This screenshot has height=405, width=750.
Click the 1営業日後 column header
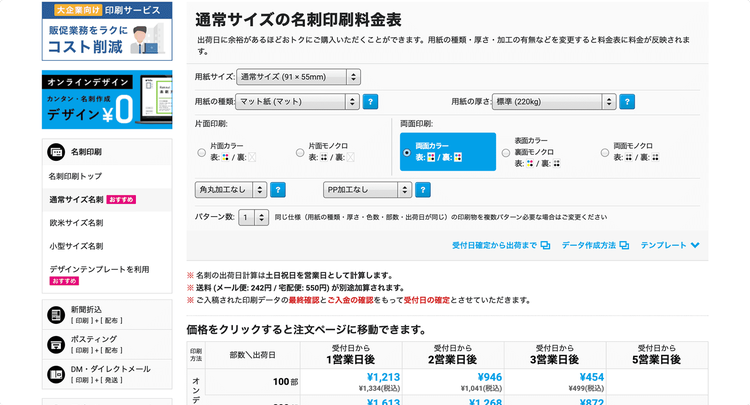351,355
